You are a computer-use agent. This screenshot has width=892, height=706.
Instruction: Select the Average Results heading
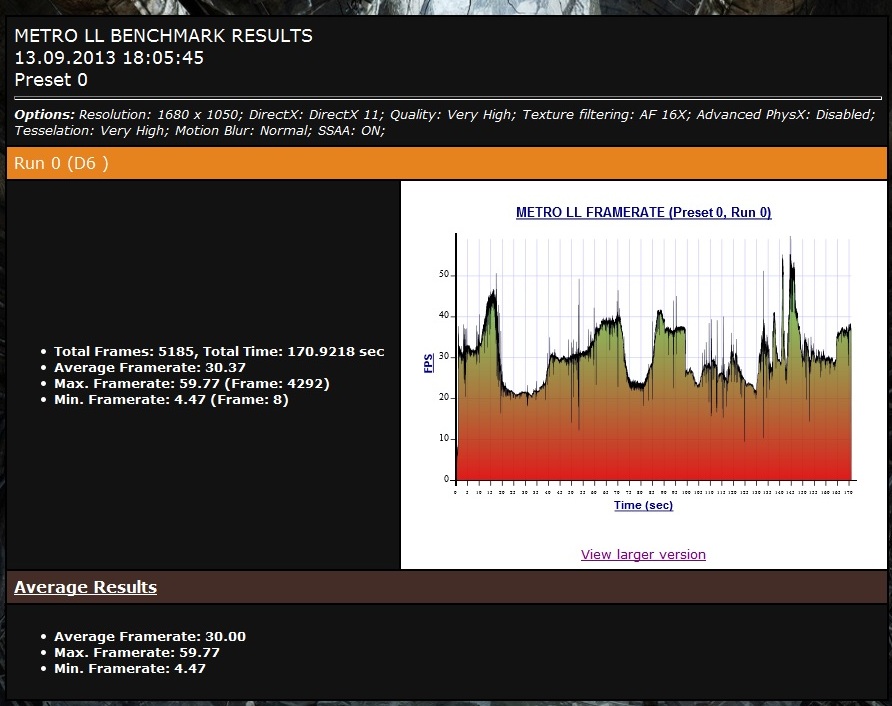pos(85,587)
